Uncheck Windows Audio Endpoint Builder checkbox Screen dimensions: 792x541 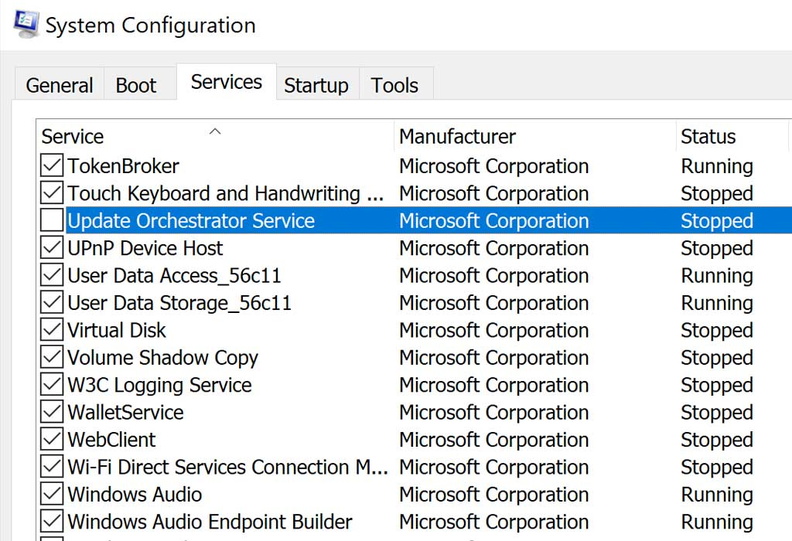click(52, 521)
